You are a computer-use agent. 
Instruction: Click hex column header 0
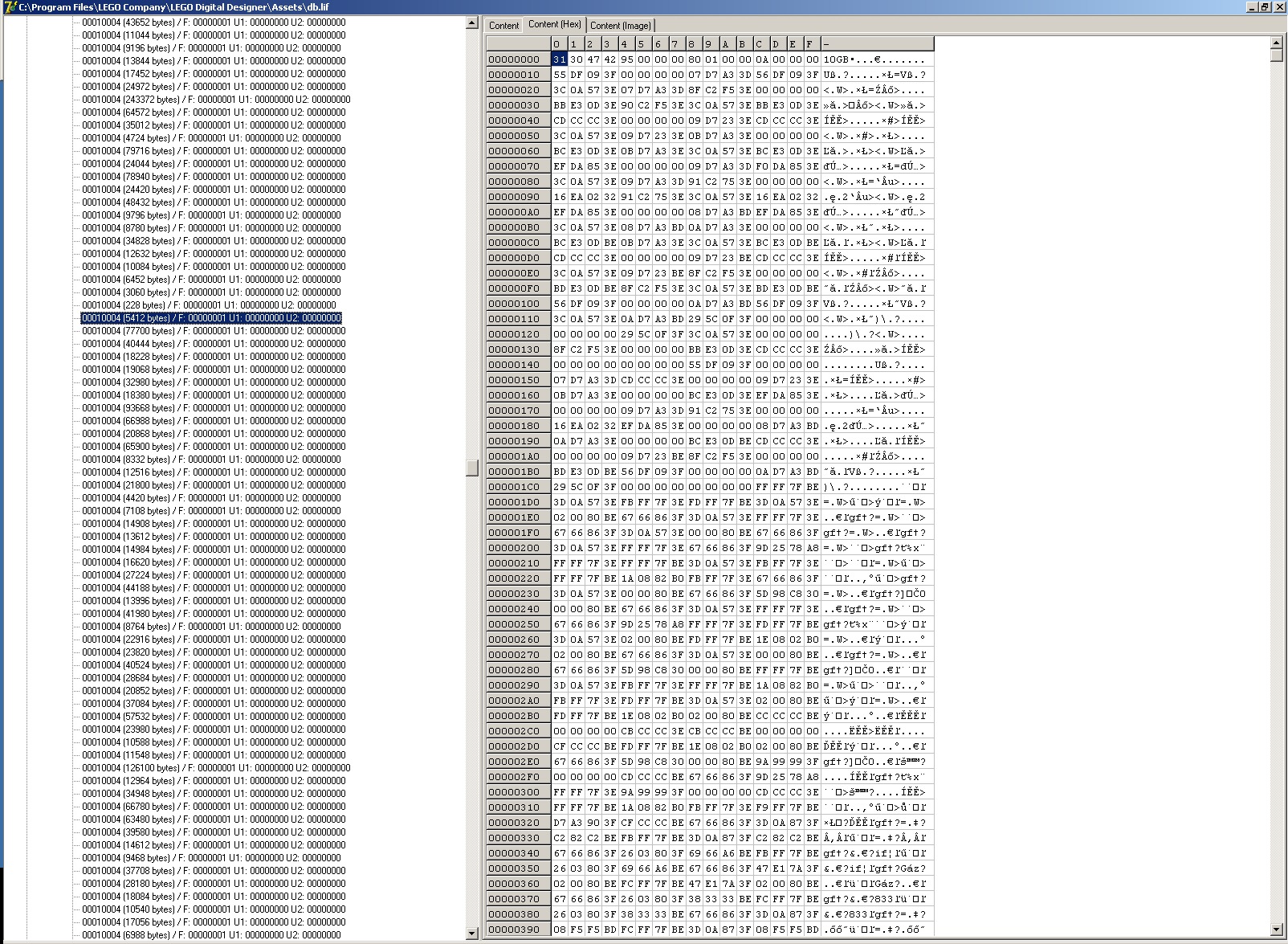(x=560, y=44)
